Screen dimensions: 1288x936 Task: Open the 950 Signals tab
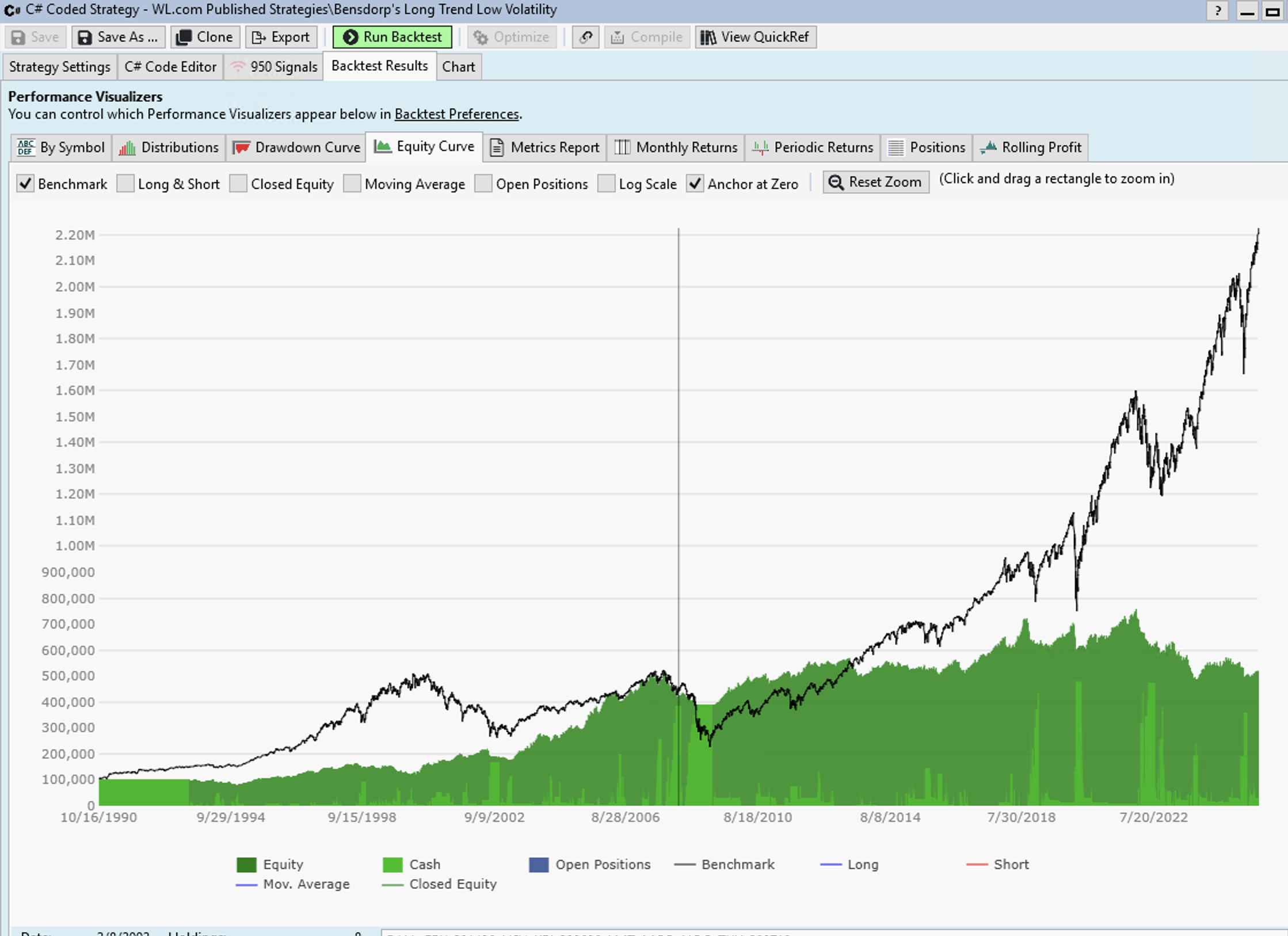click(x=274, y=67)
